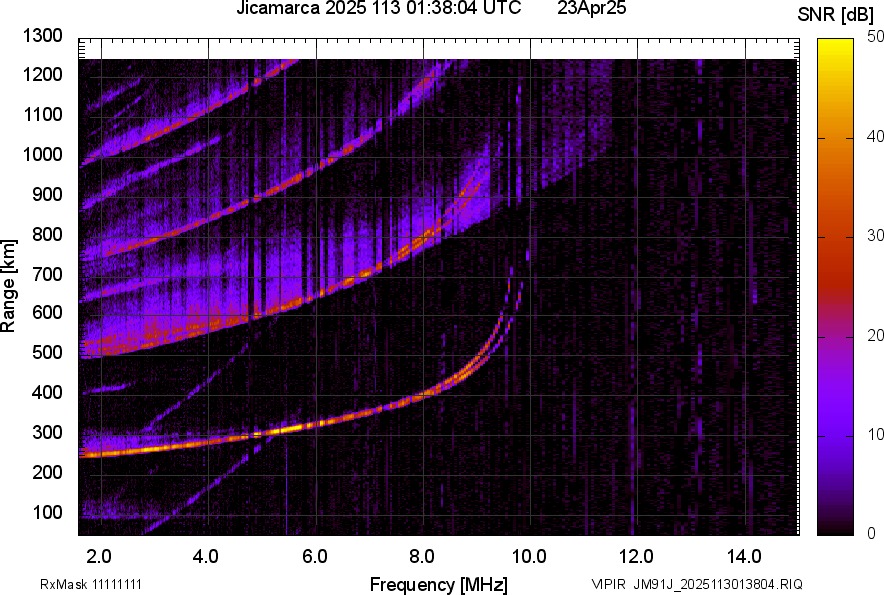Click the file name 'JM91J_2025113013804.RIQ'
The image size is (884, 595).
[x=718, y=584]
